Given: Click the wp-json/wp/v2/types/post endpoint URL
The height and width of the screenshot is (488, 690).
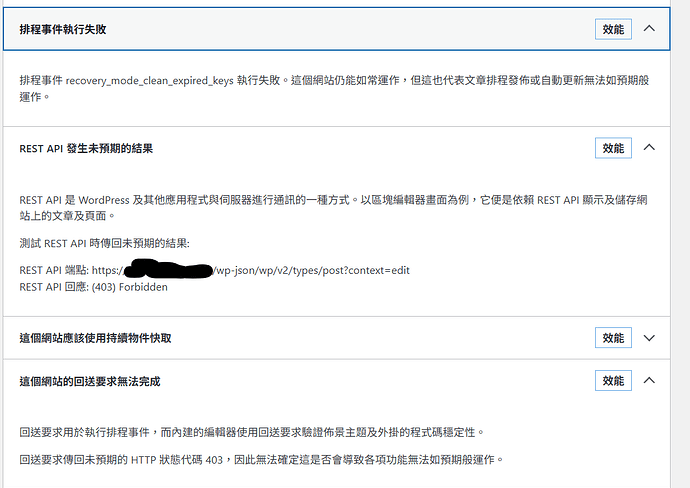Looking at the screenshot, I should point(312,271).
